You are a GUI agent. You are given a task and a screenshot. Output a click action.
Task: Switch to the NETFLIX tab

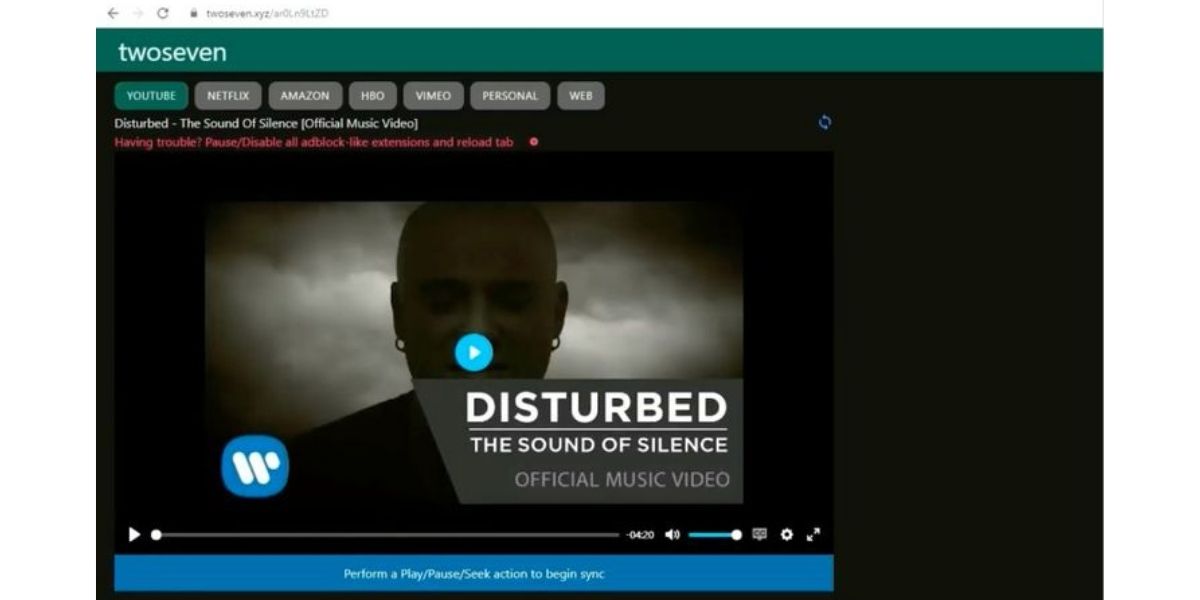[228, 95]
